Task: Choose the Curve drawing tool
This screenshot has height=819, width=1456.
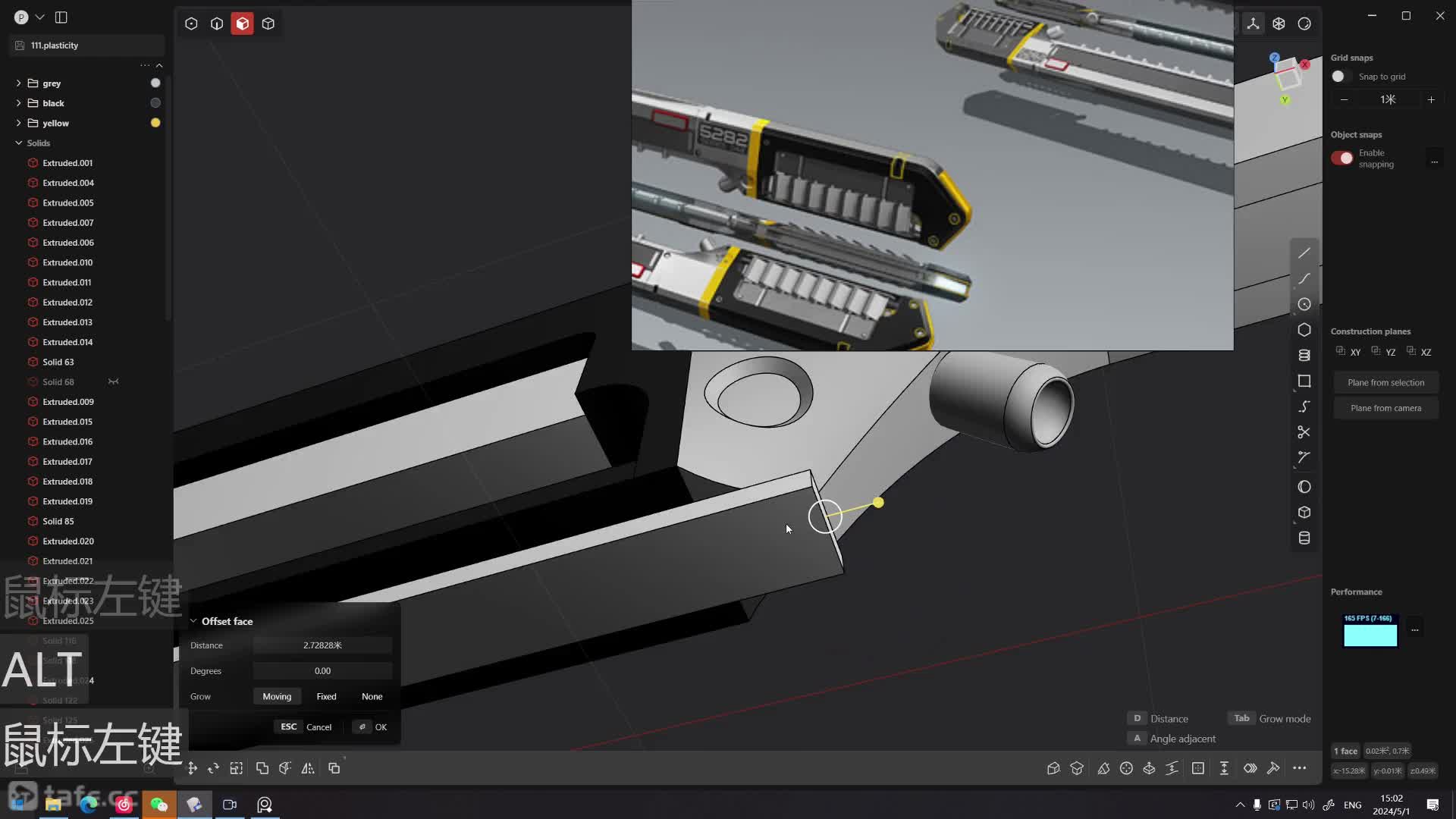Action: [1304, 278]
